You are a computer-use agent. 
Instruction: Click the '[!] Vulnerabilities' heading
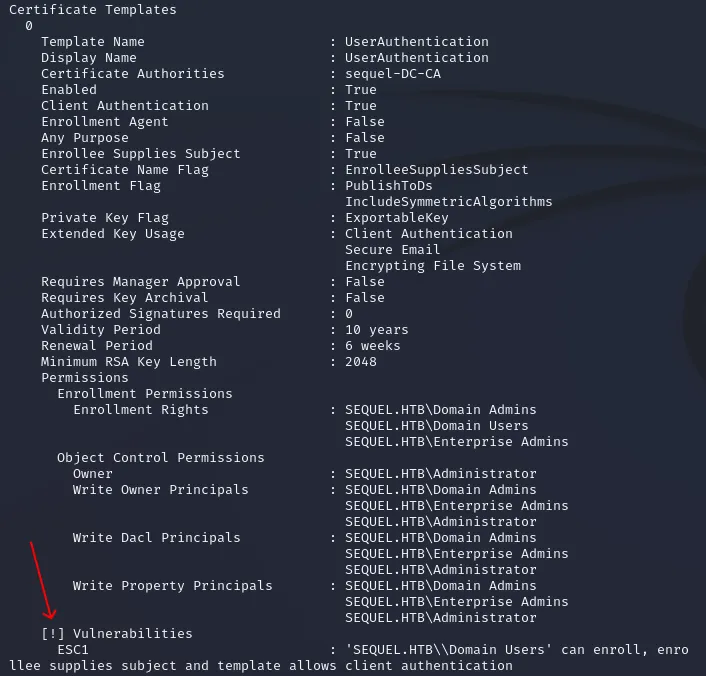coord(117,633)
